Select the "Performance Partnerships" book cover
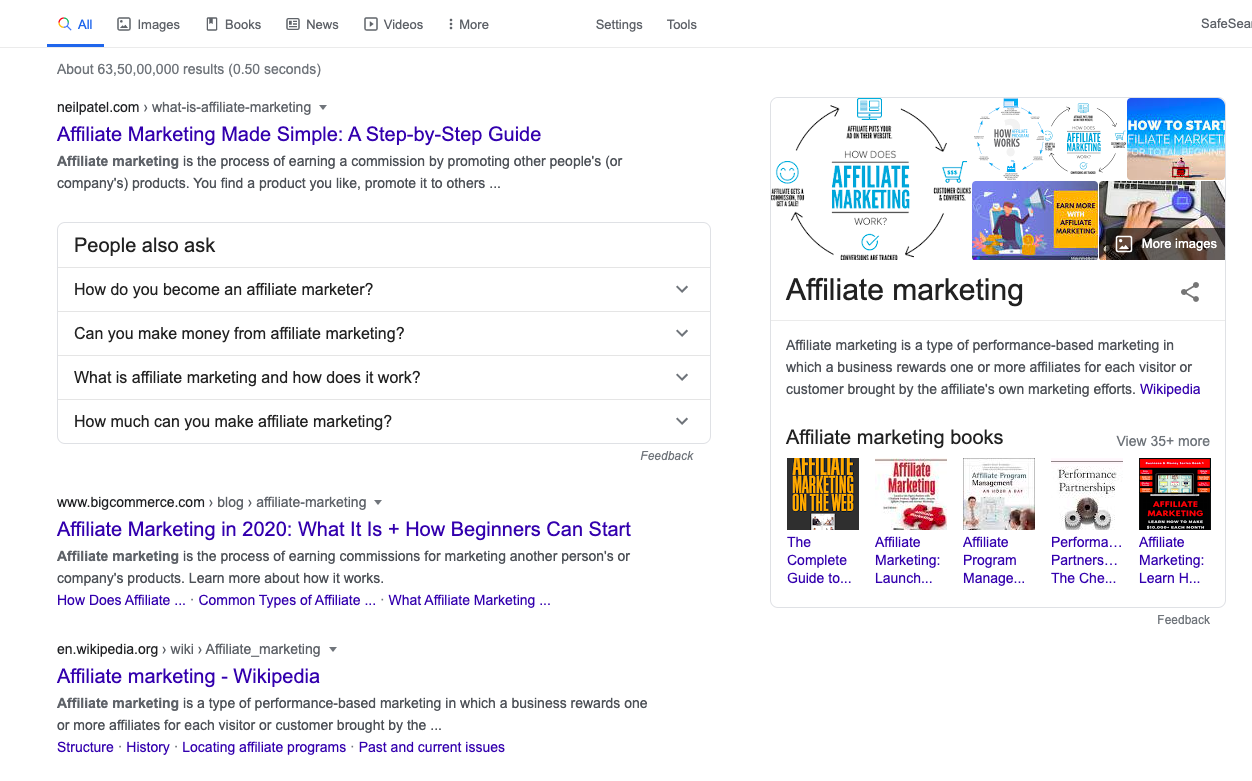Image resolution: width=1252 pixels, height=781 pixels. [x=1086, y=494]
